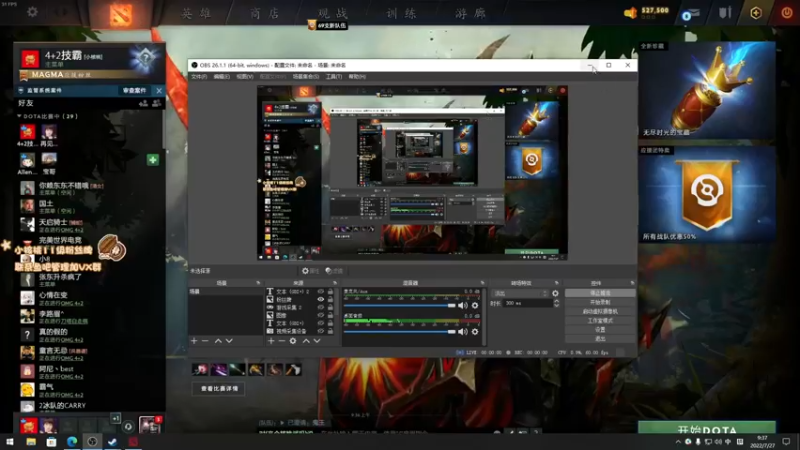Open transition properties gear icon
Viewport: 800px width, 450px height.
555,293
